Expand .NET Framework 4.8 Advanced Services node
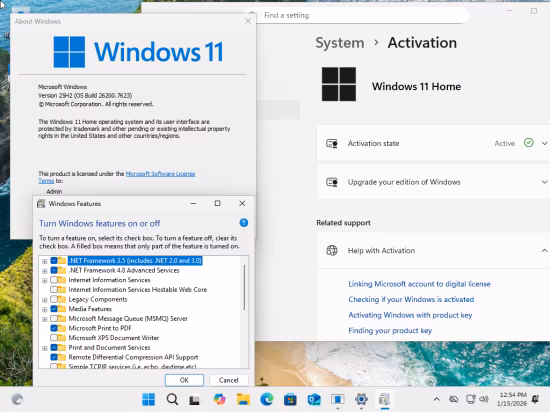 coord(45,271)
